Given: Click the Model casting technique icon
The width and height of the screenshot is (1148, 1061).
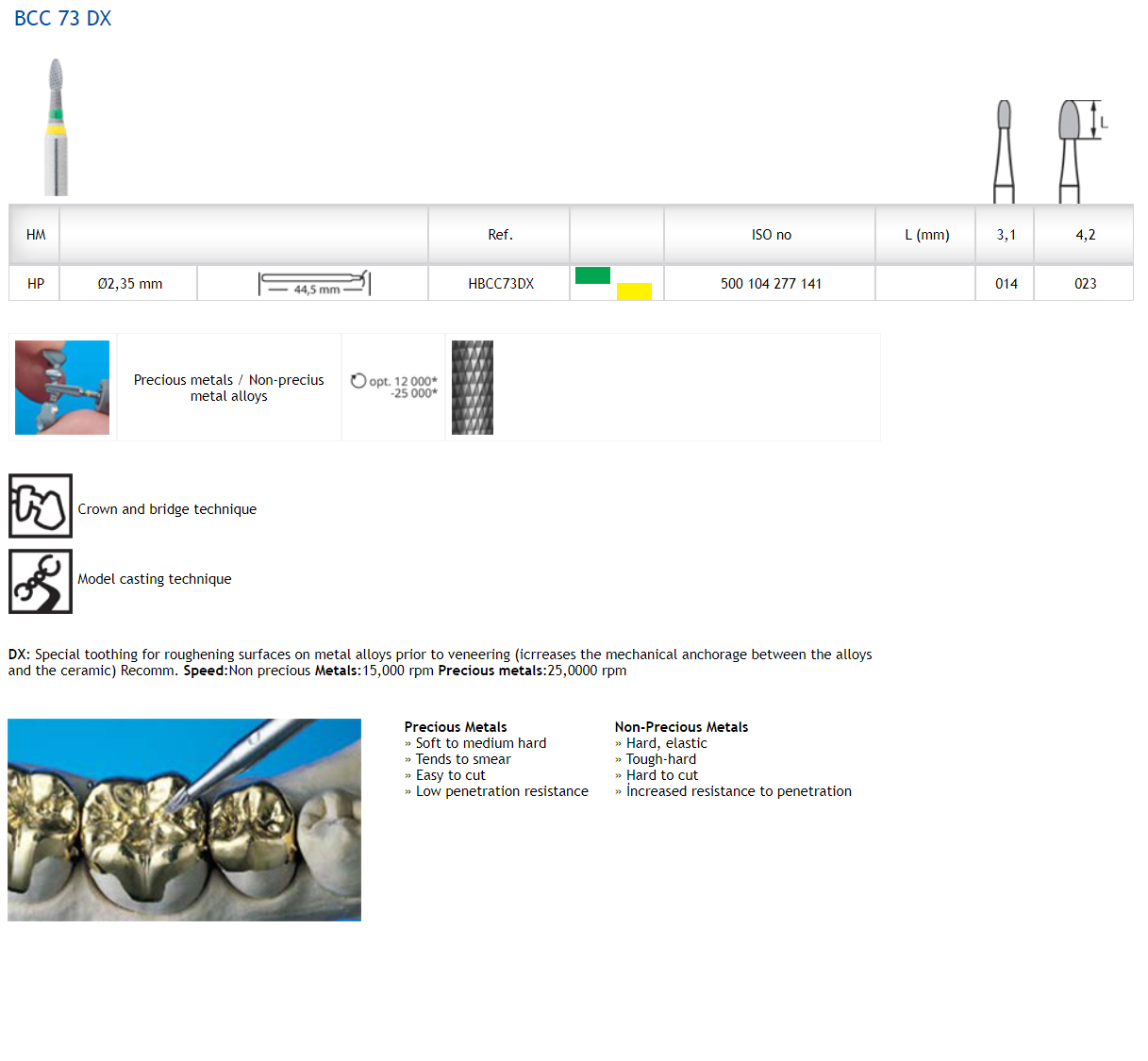Looking at the screenshot, I should 41,582.
